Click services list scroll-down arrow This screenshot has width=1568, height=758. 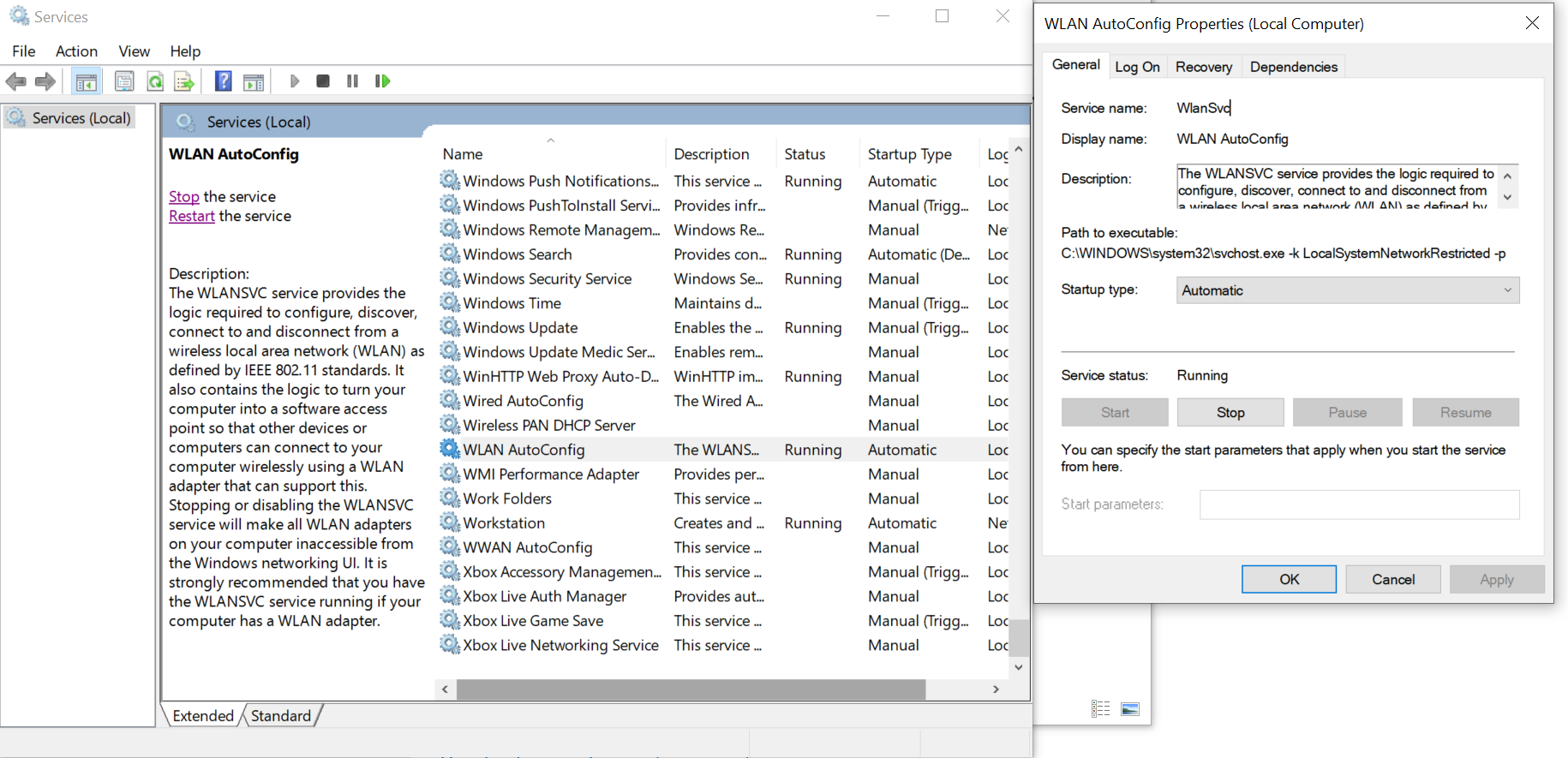[1019, 667]
